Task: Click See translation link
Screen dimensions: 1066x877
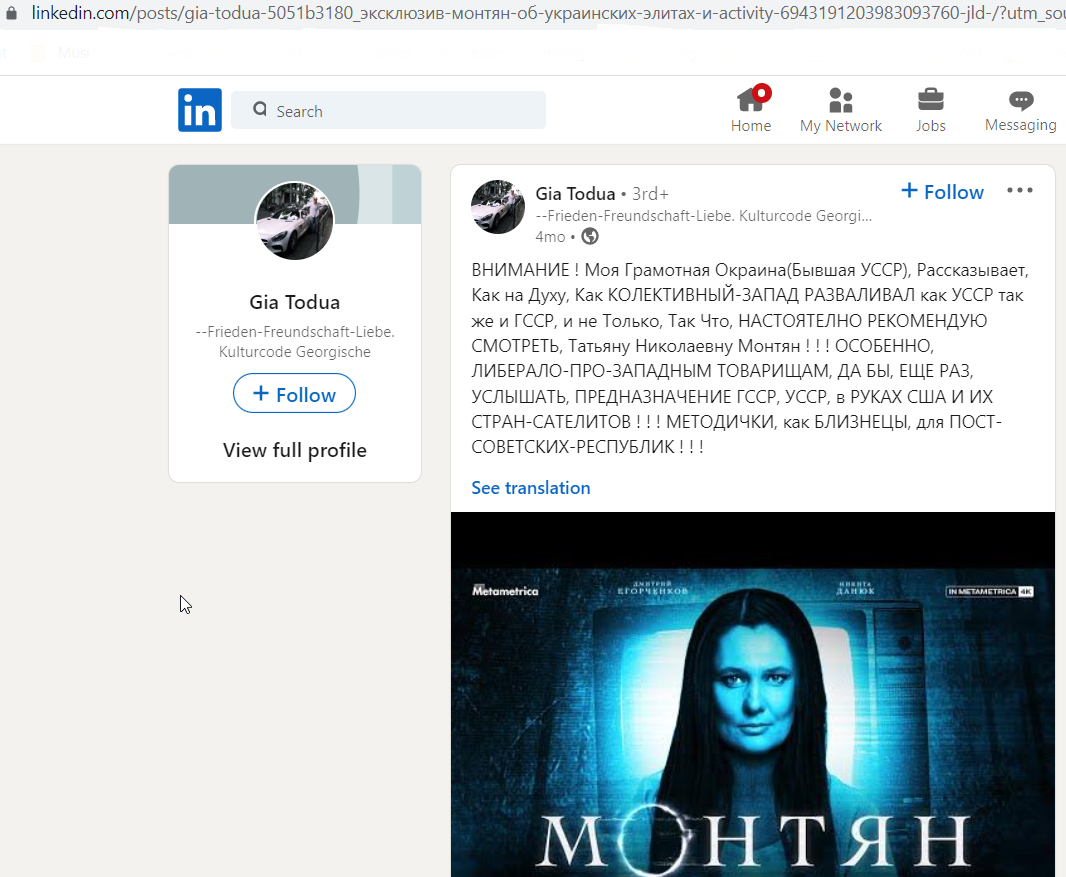Action: pyautogui.click(x=531, y=488)
